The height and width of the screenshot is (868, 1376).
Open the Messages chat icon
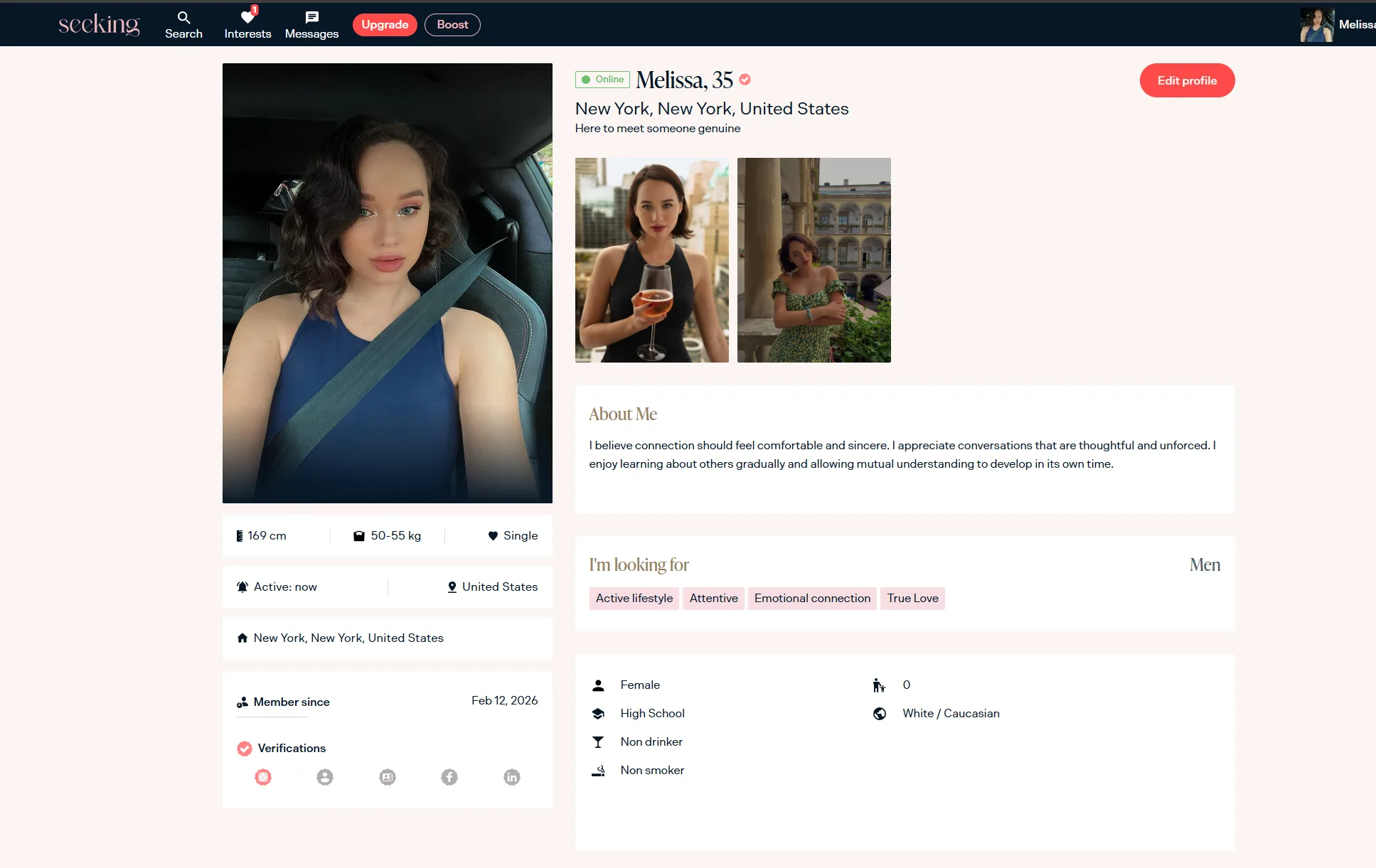311,17
